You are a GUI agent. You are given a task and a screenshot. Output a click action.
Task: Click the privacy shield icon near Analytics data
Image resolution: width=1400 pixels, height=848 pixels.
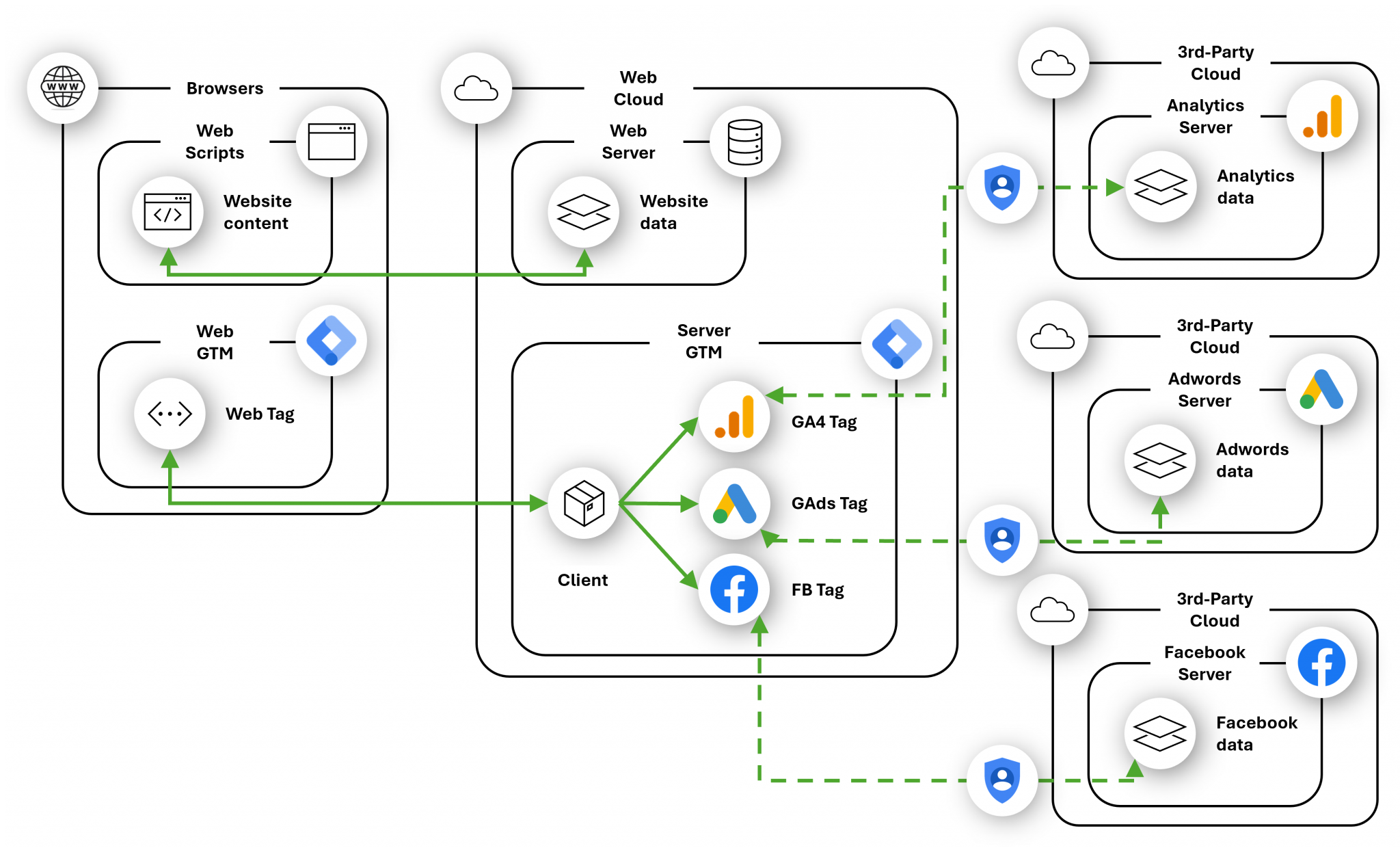coord(1002,187)
